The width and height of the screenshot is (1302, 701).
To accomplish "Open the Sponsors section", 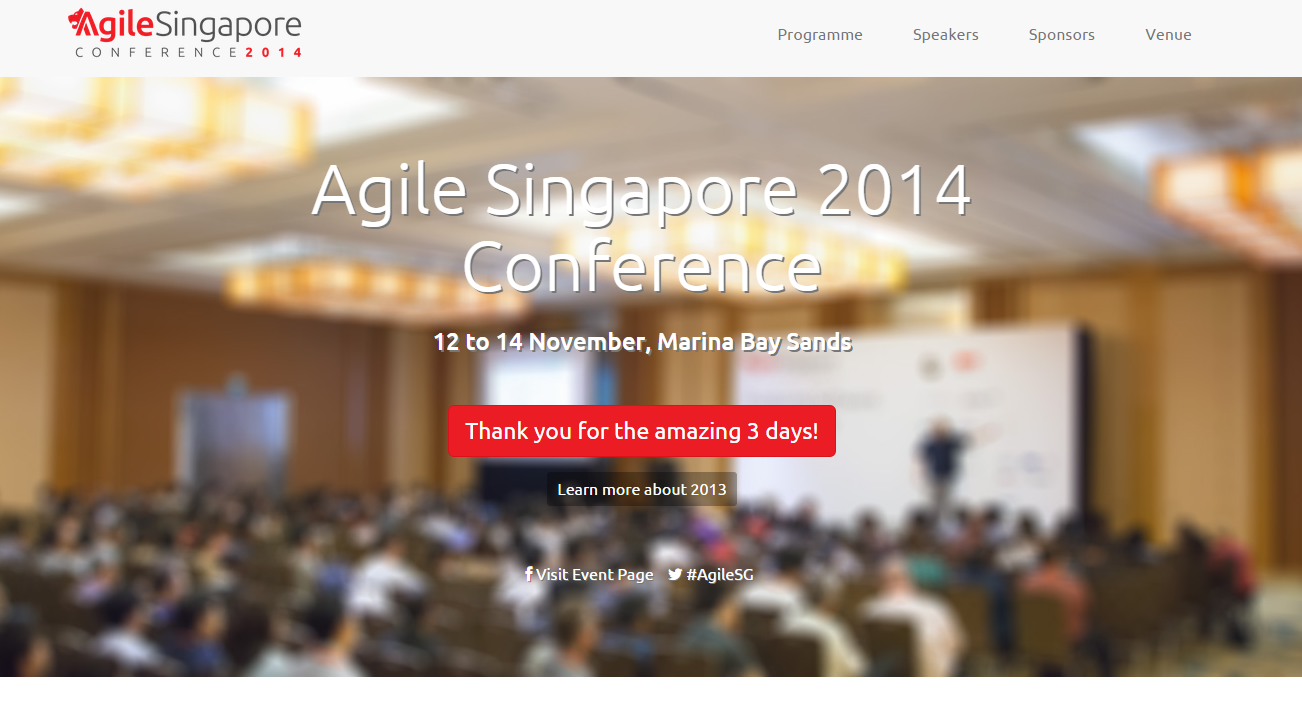I will [x=1061, y=35].
